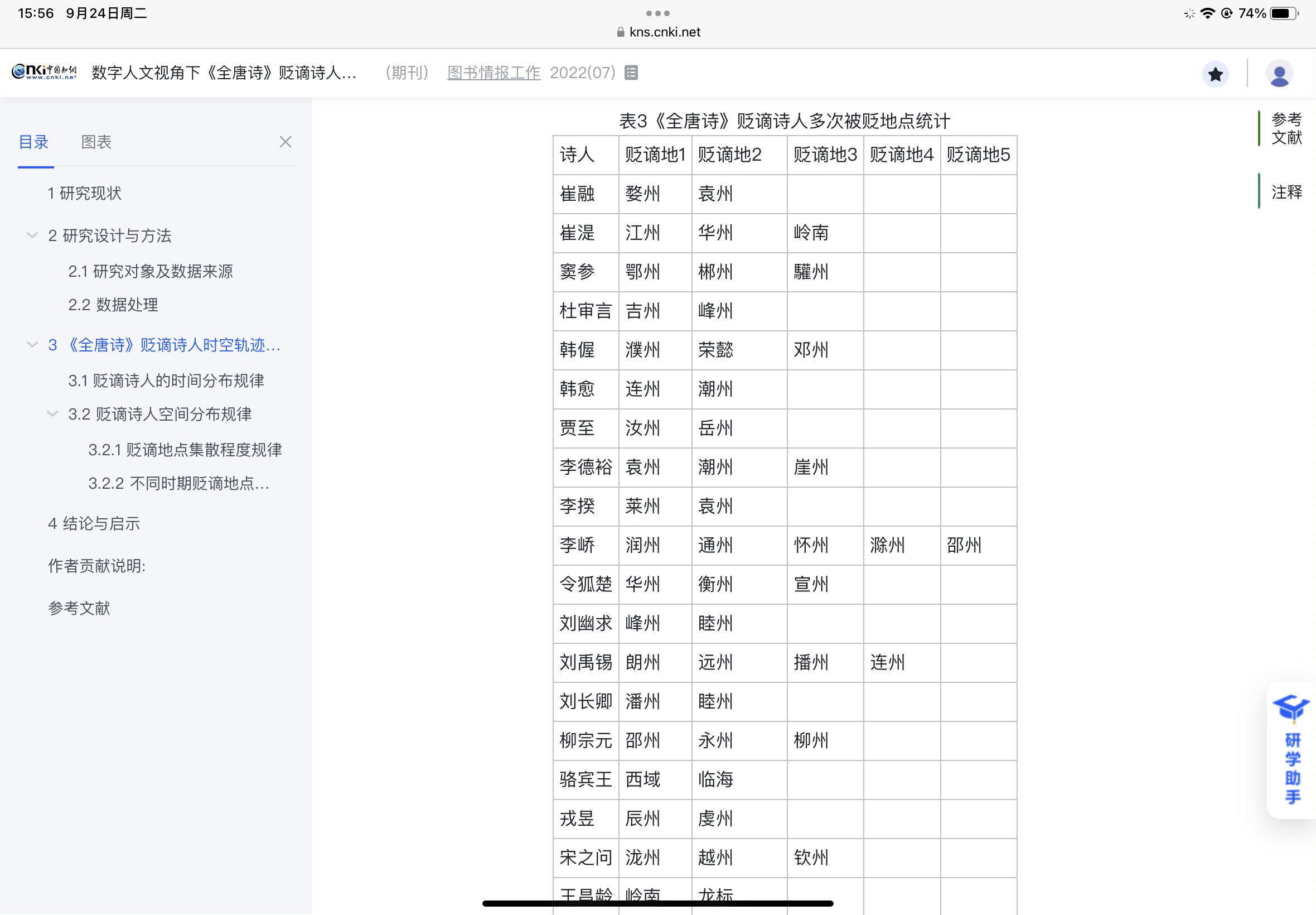The height and width of the screenshot is (915, 1316).
Task: Click the 贬谪地5 column header
Action: 978,155
